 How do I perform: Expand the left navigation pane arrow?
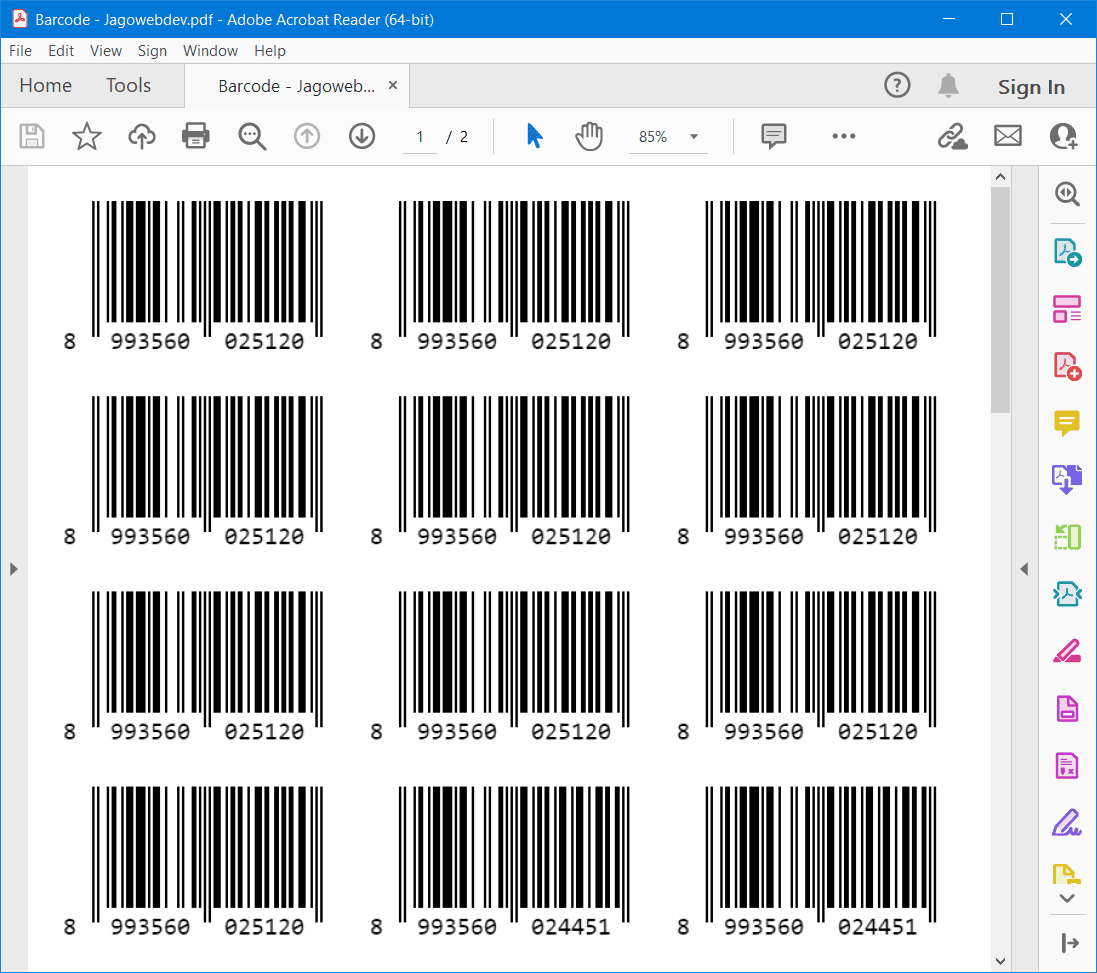tap(13, 569)
